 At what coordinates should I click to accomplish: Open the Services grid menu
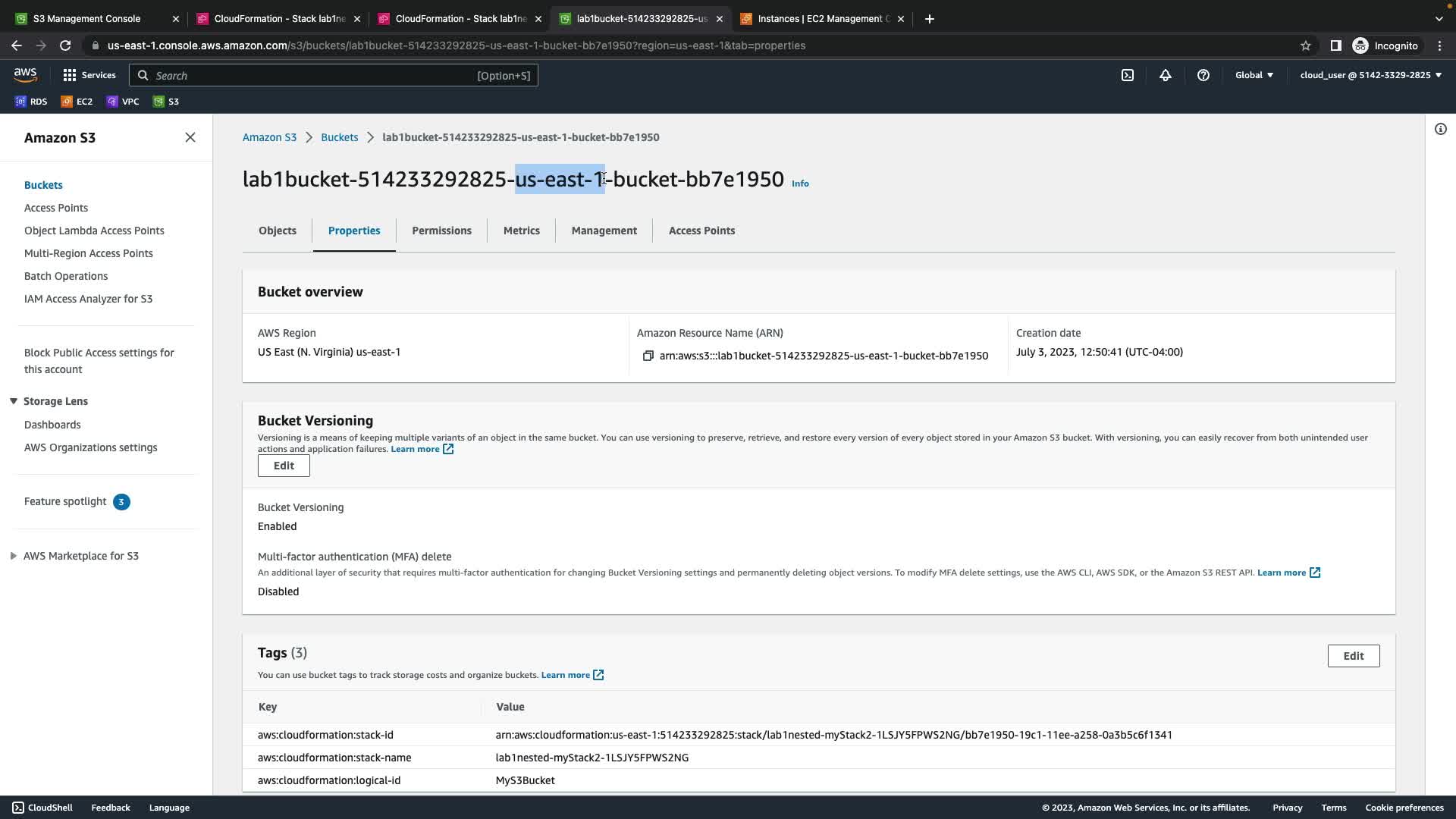(89, 75)
